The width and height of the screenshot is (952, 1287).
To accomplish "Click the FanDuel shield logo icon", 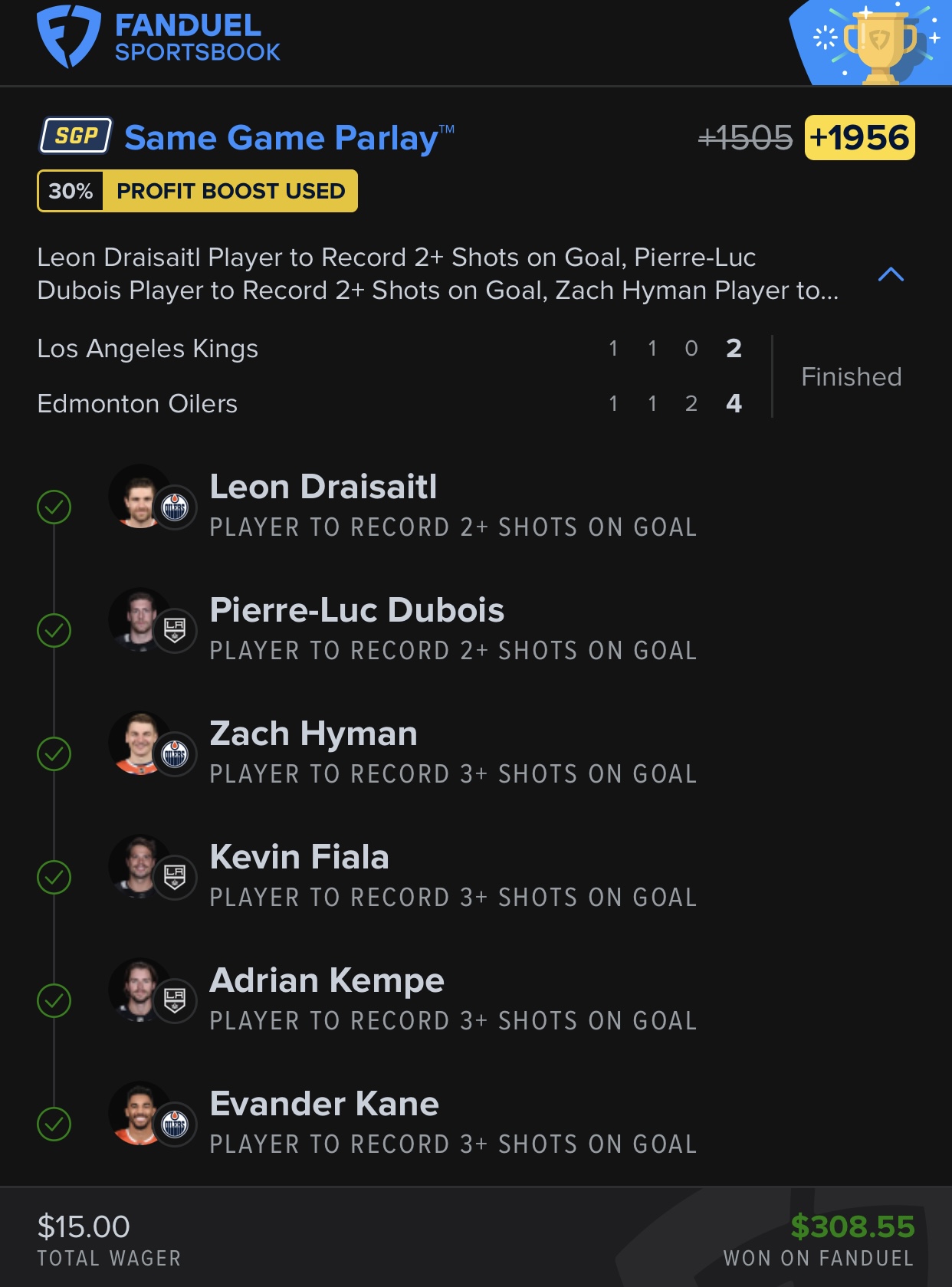I will point(68,36).
